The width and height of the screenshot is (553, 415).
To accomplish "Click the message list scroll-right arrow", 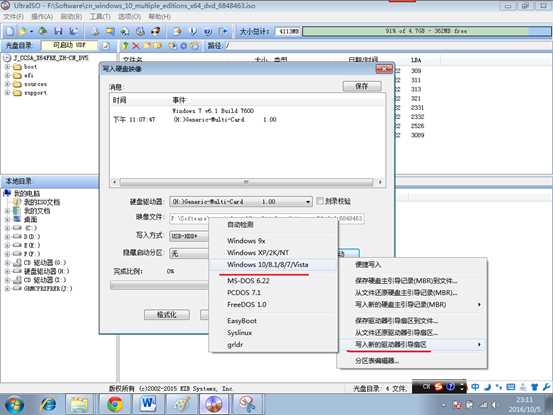I will point(380,182).
